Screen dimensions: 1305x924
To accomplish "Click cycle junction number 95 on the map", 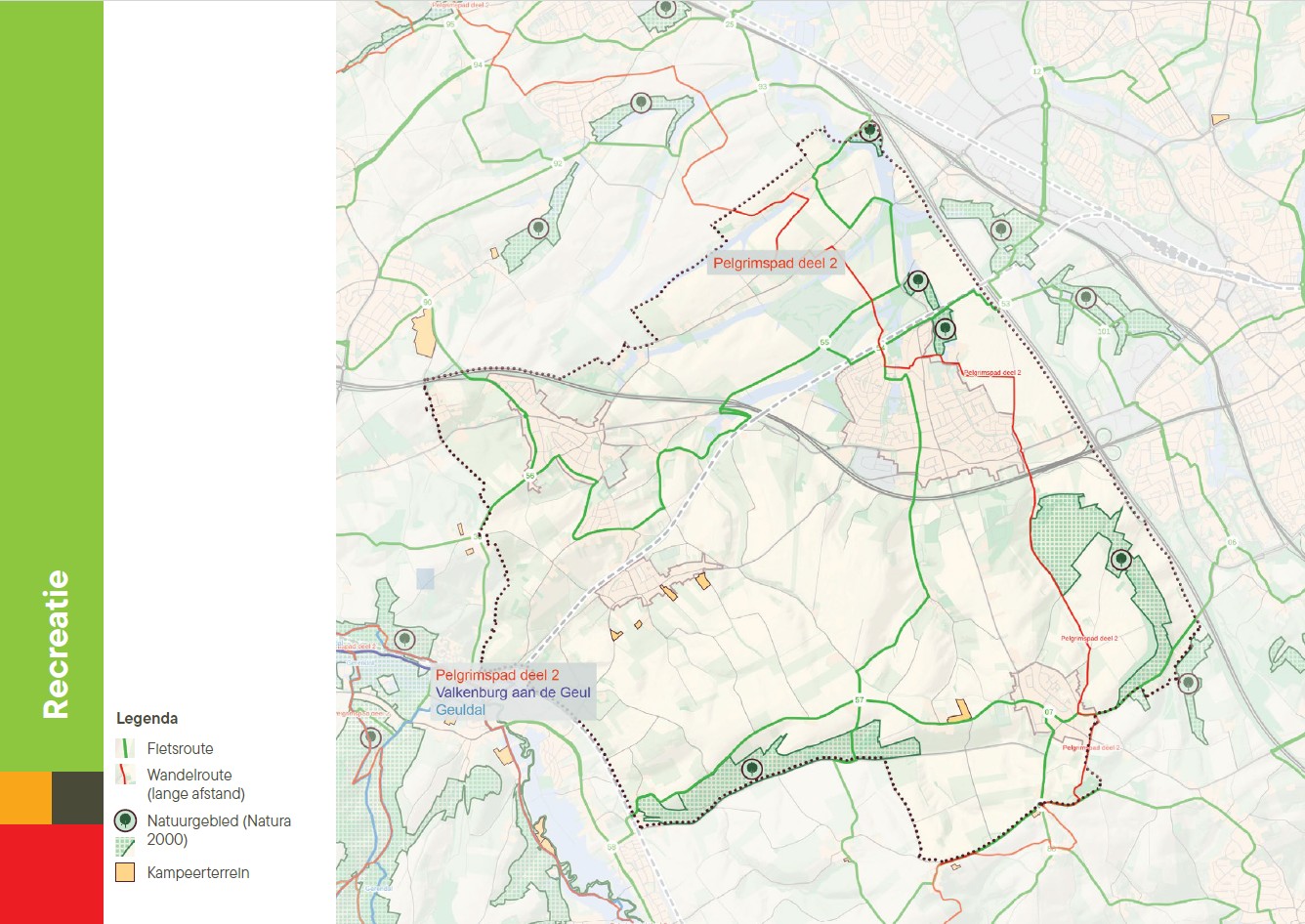I will click(450, 23).
